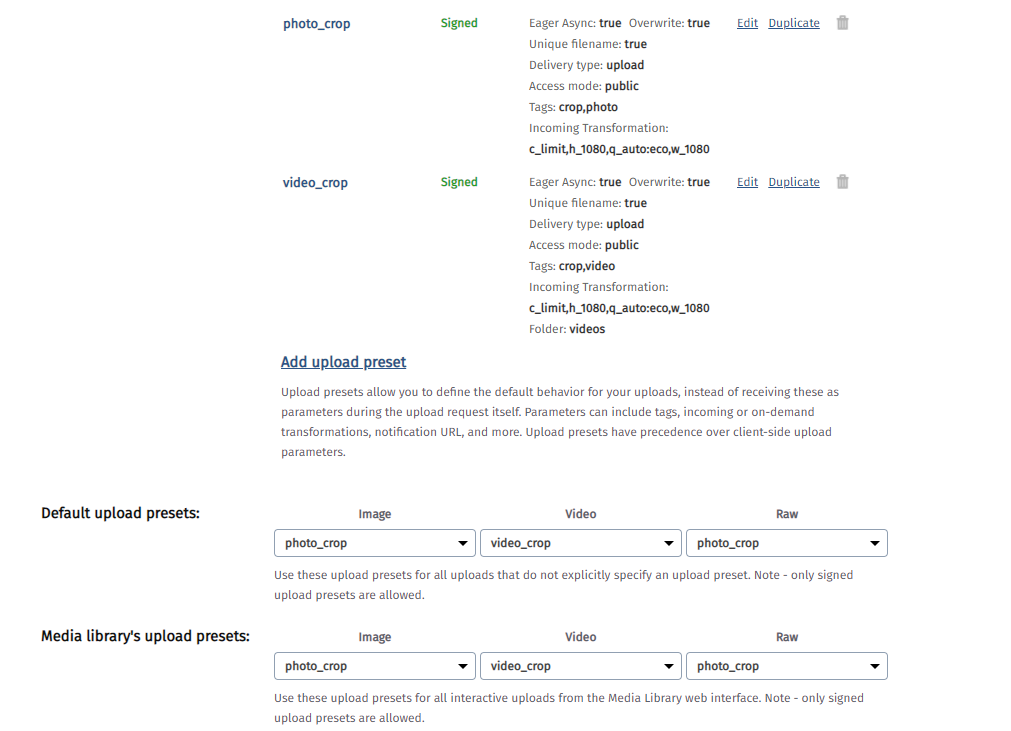Duplicate the photo_crop preset
The width and height of the screenshot is (1011, 731).
pos(793,23)
